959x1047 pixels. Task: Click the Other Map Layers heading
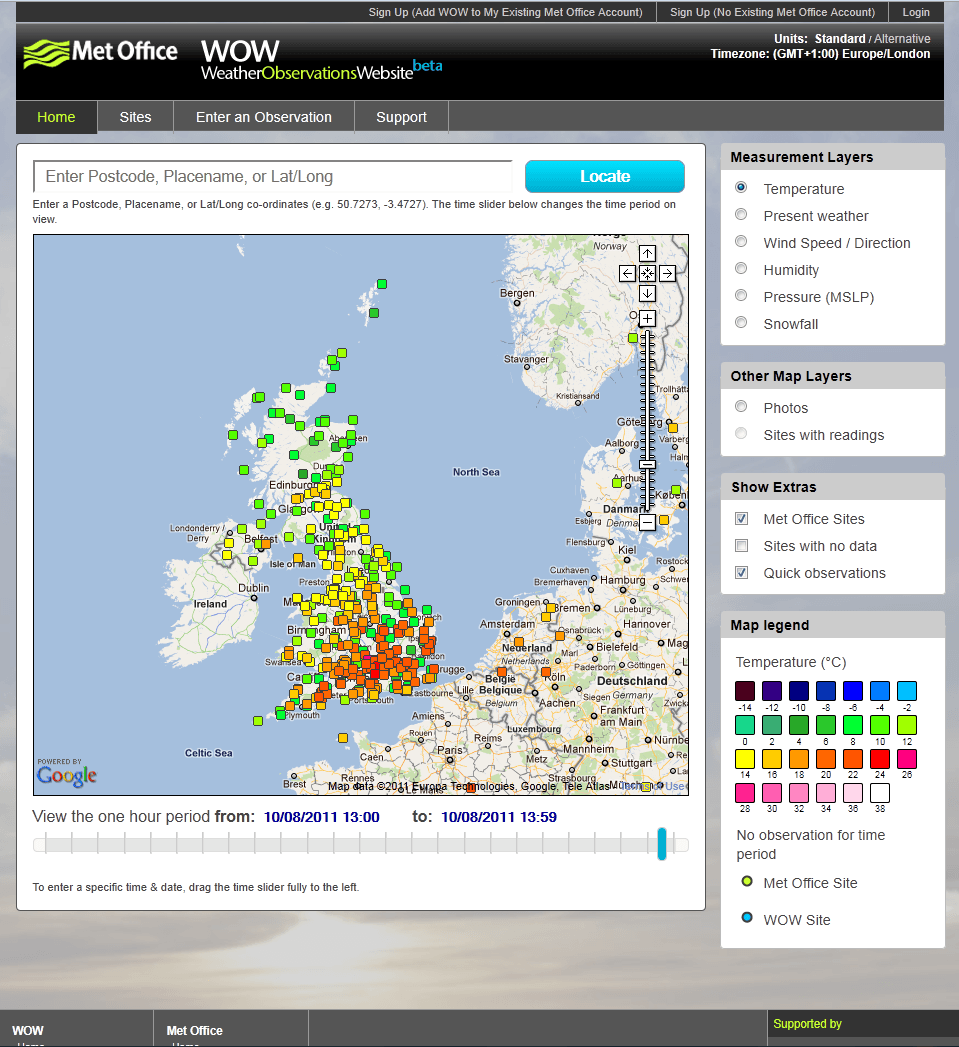tap(791, 376)
